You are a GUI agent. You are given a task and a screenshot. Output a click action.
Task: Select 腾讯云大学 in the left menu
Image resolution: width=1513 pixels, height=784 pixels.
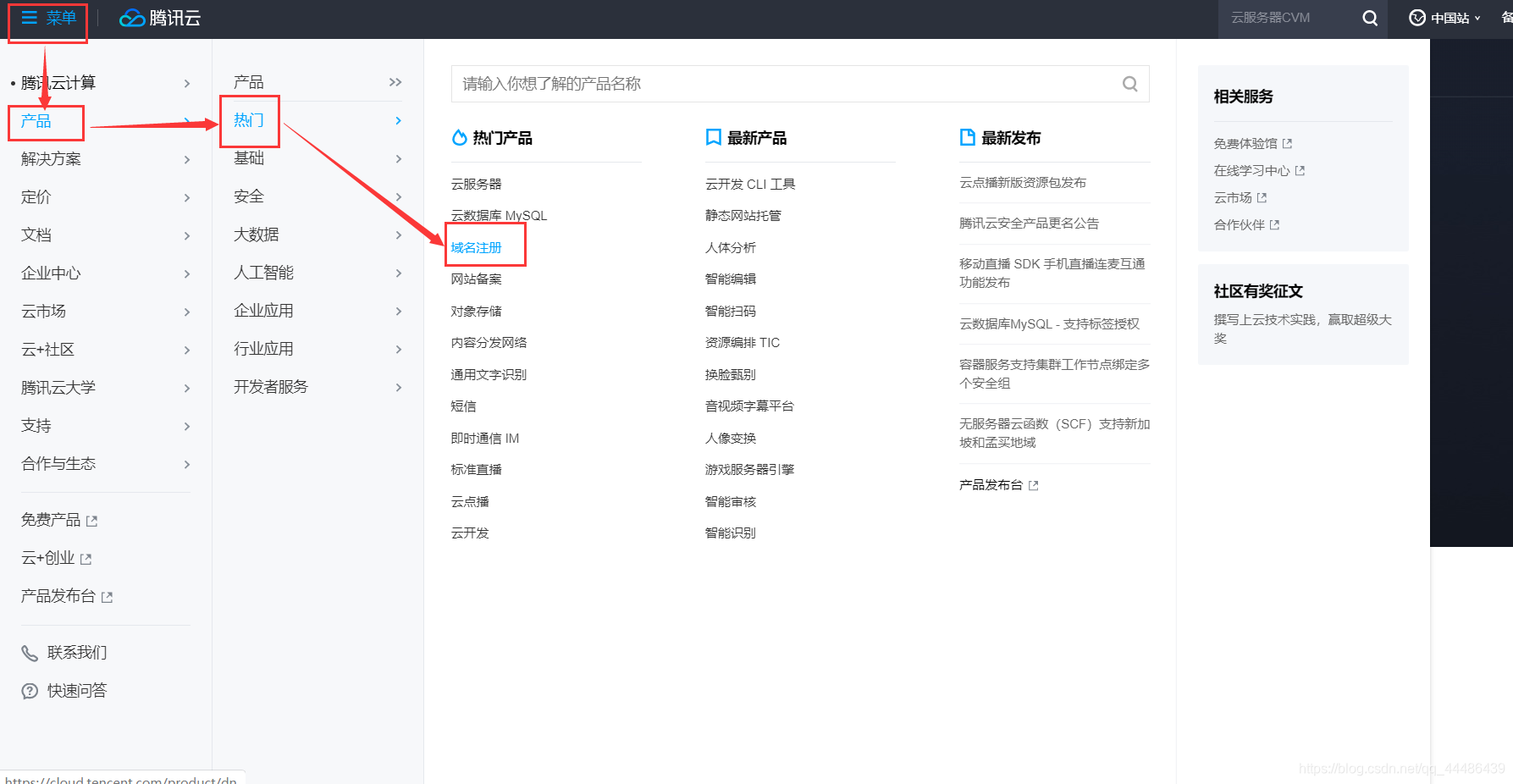coord(58,388)
